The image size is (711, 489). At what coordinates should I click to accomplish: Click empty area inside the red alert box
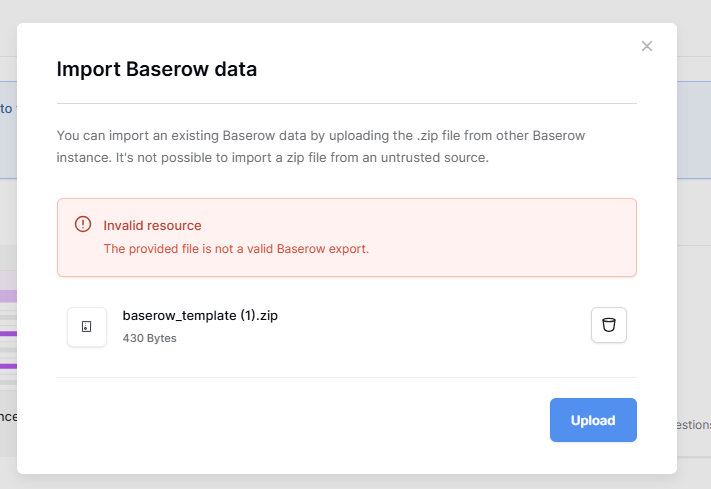point(499,238)
